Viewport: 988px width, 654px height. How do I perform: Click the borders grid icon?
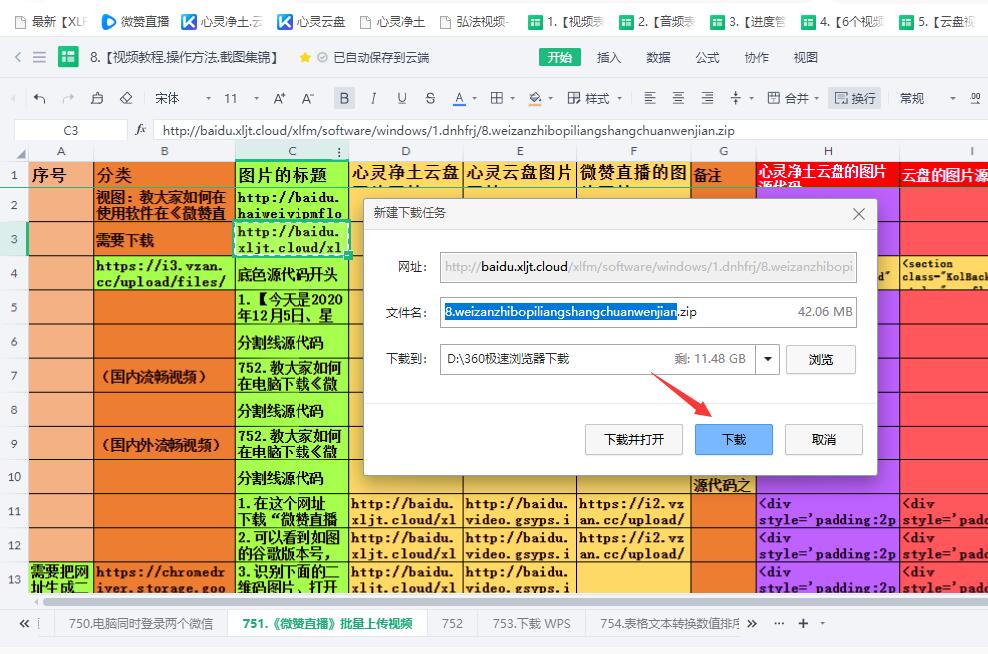497,98
